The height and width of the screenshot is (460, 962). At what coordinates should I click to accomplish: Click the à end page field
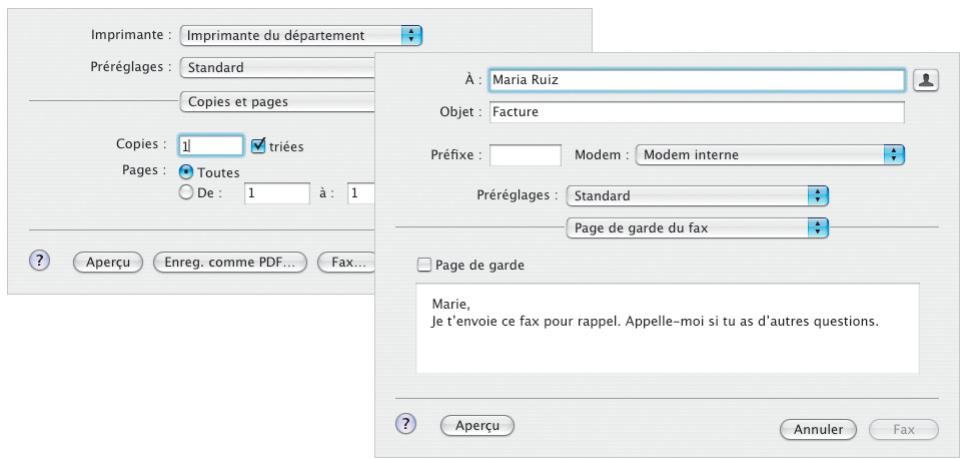tap(361, 193)
